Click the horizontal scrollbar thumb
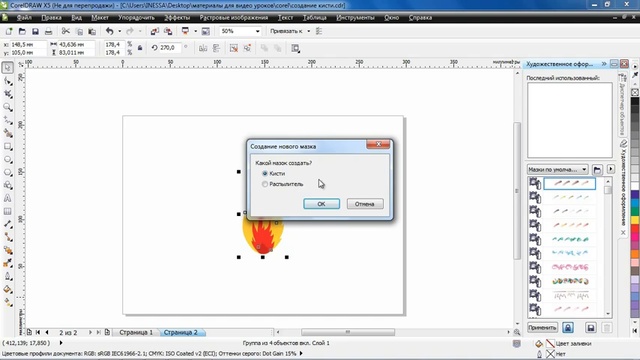Screen dimensions: 640x360 (x=348, y=332)
